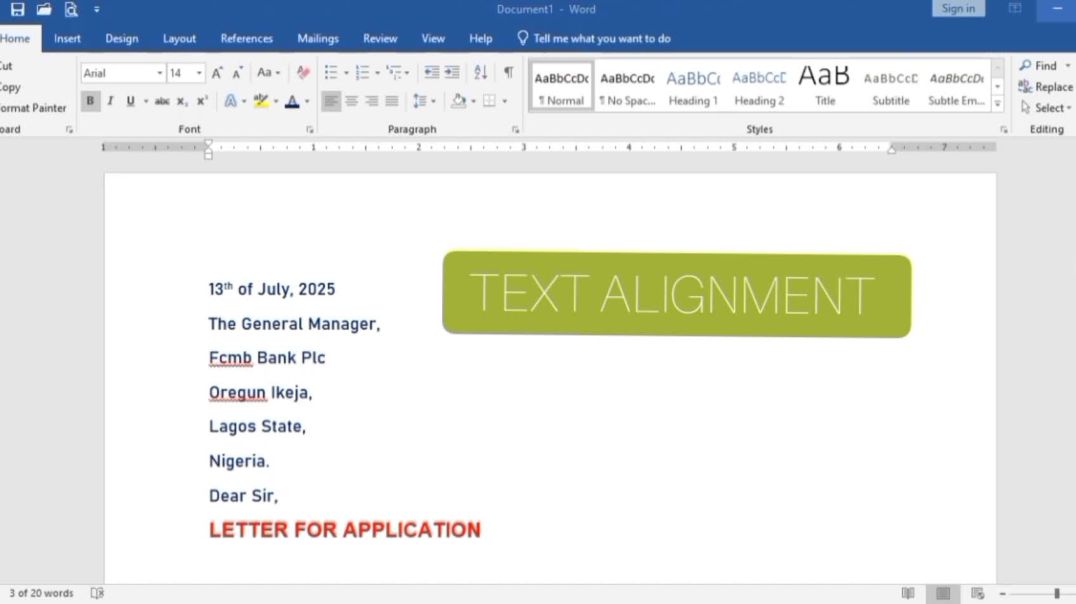The height and width of the screenshot is (604, 1076).
Task: Clear formatting with the Aa eraser icon
Action: click(x=301, y=72)
